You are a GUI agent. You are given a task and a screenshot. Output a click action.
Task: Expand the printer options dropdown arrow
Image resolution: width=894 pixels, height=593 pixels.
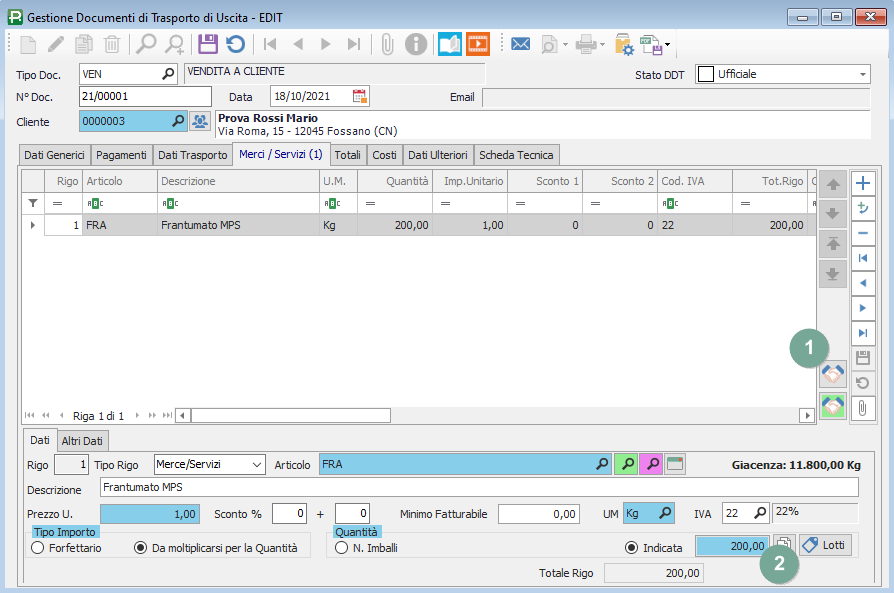coord(605,45)
